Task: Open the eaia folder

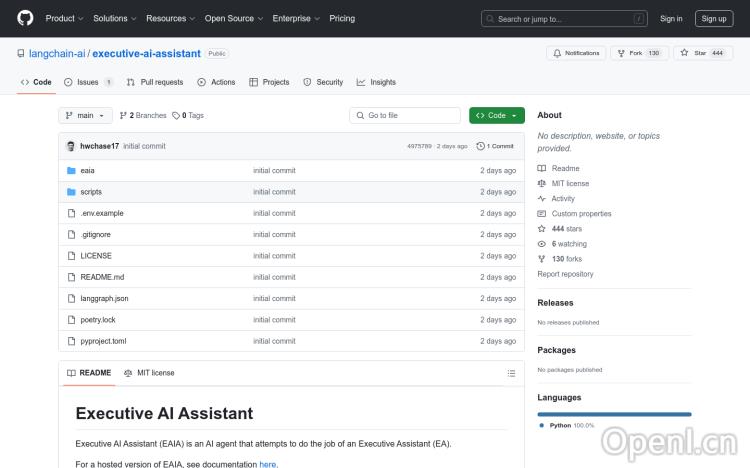Action: [88, 170]
